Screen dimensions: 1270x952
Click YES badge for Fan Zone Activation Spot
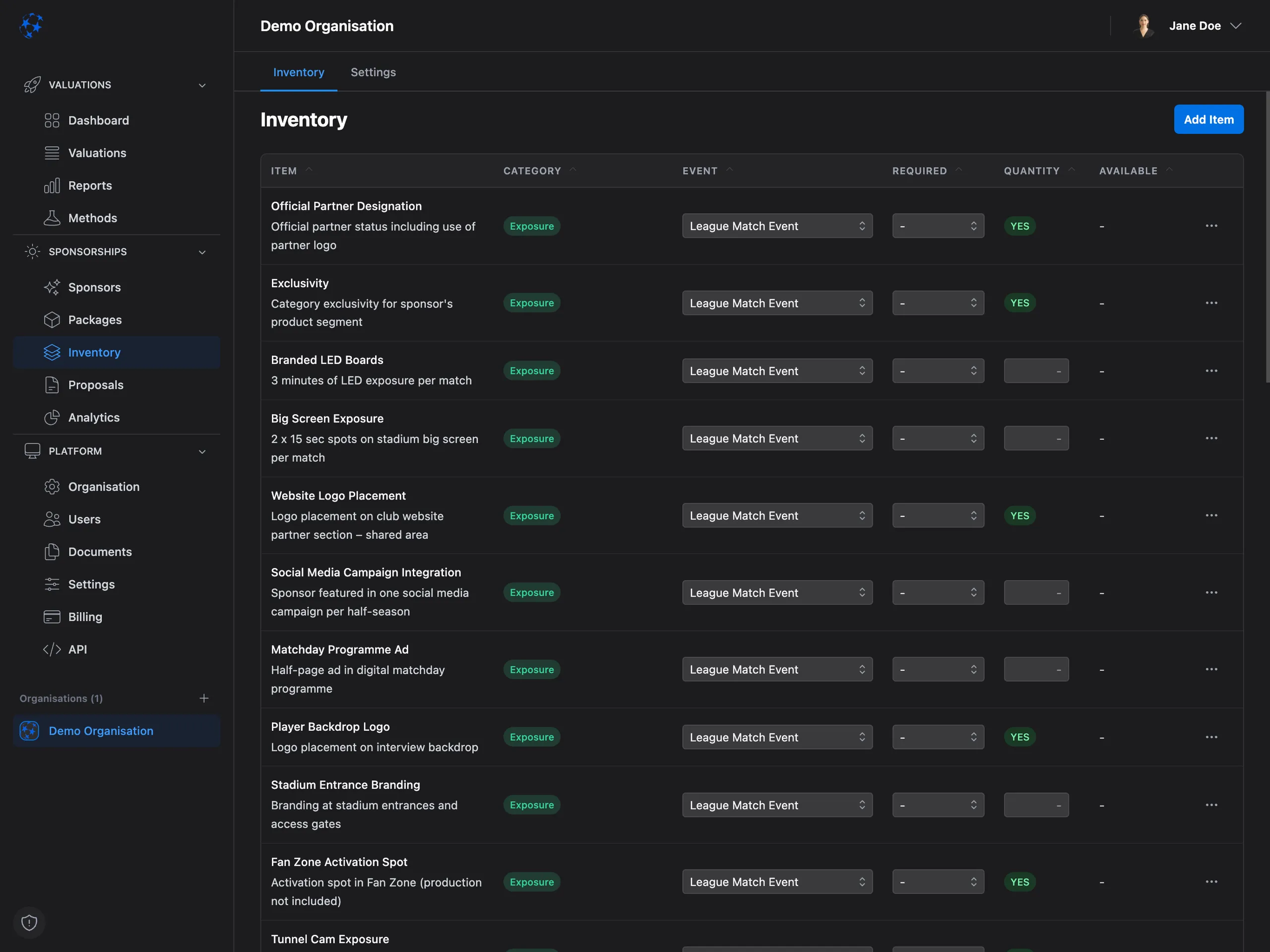(x=1019, y=882)
